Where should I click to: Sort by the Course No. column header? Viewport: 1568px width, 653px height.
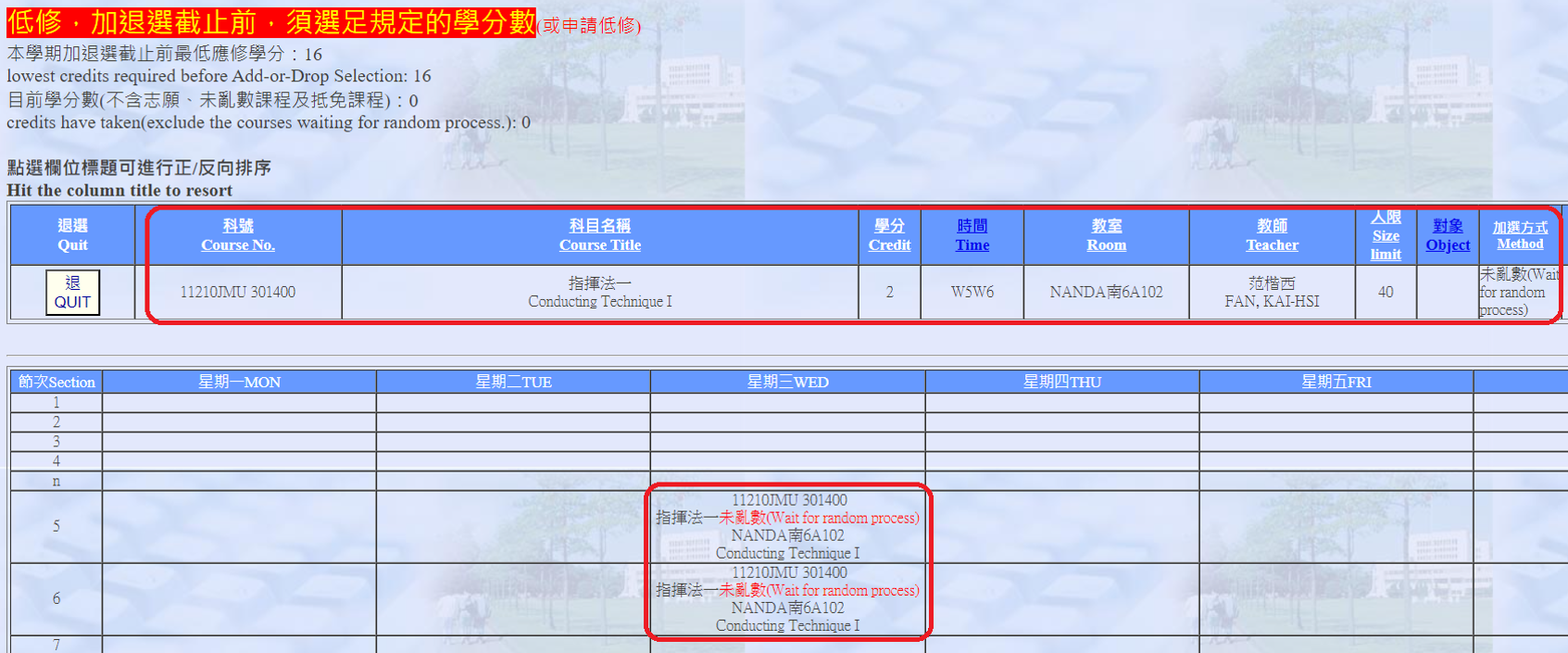[238, 236]
